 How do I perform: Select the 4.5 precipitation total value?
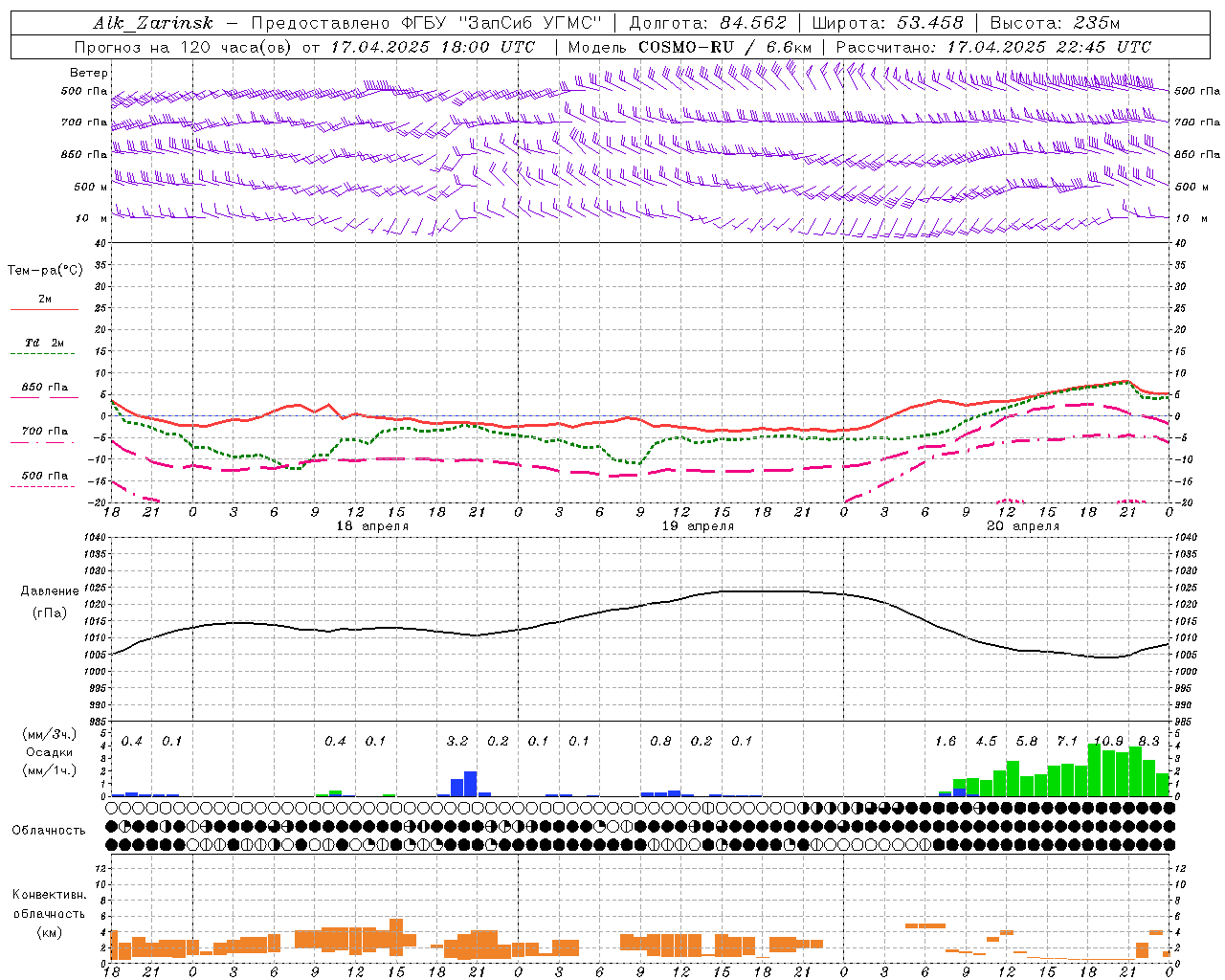tap(986, 741)
